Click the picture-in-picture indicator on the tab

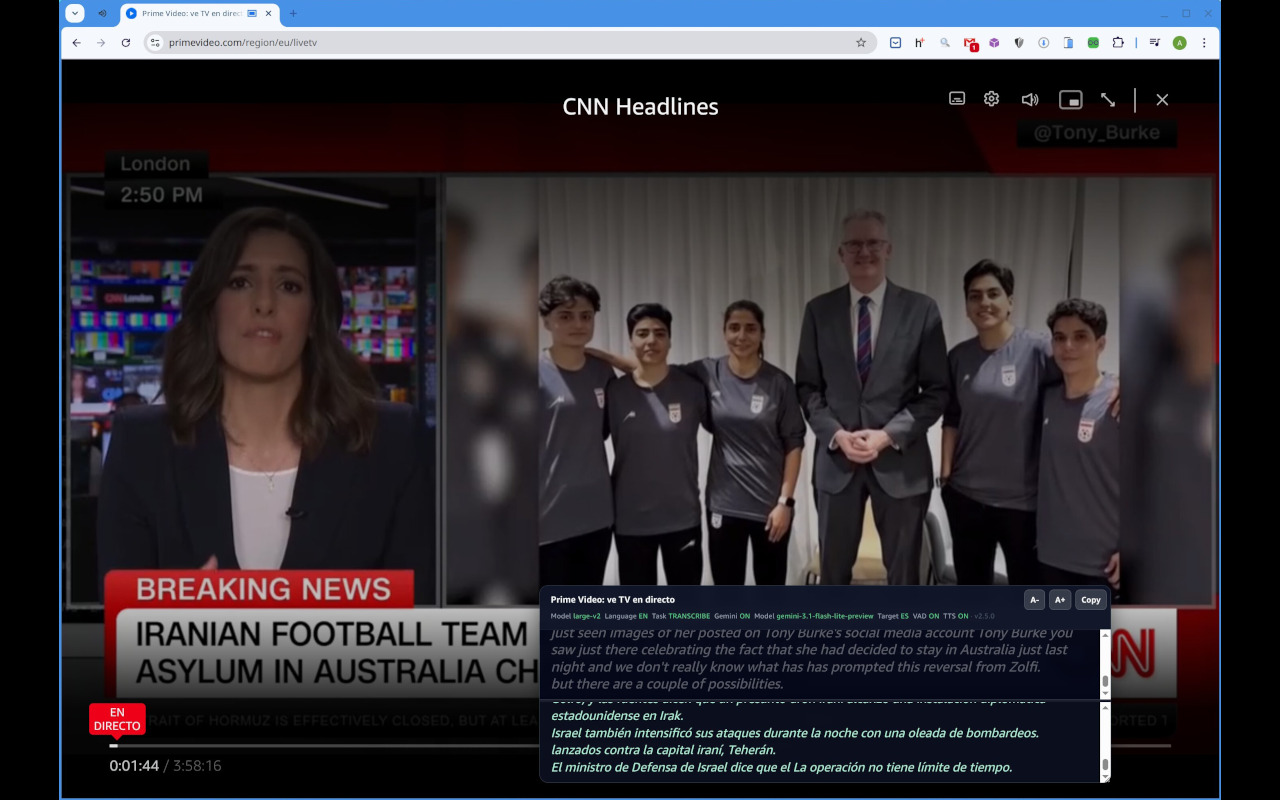pos(252,14)
